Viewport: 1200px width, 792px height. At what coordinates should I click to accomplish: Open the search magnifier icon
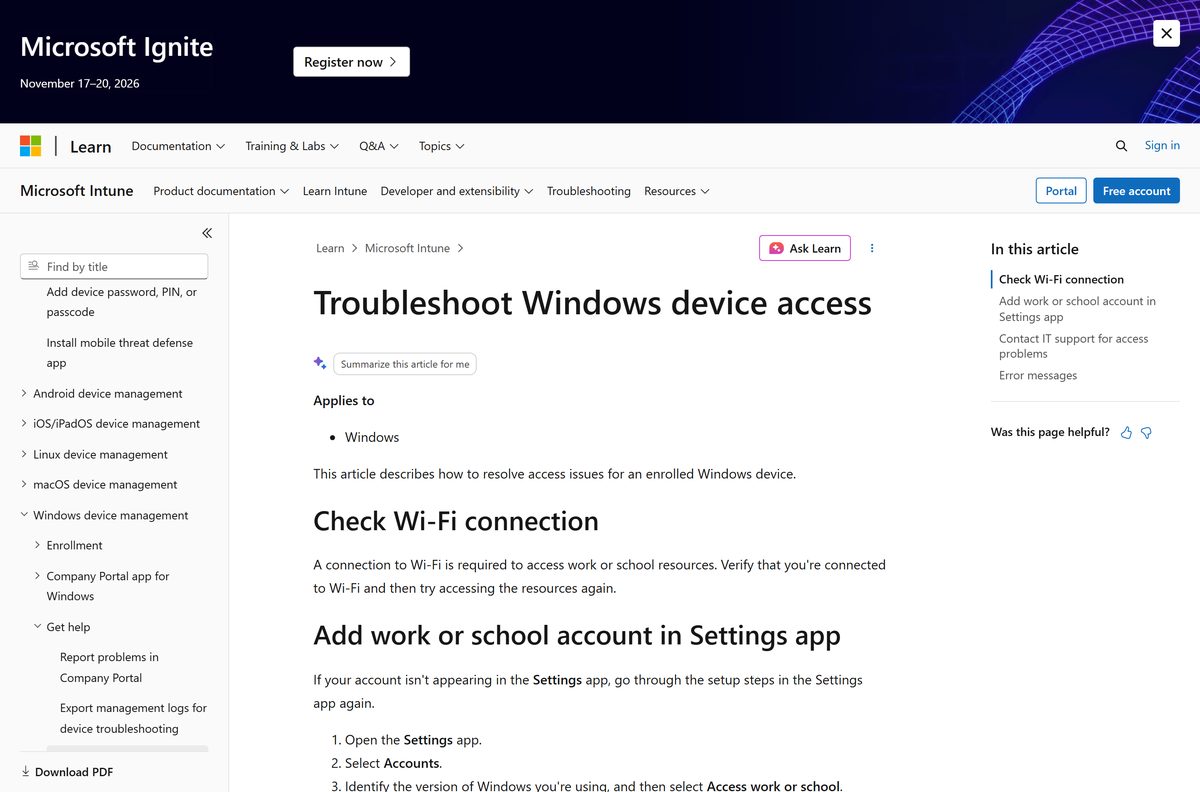coord(1121,146)
